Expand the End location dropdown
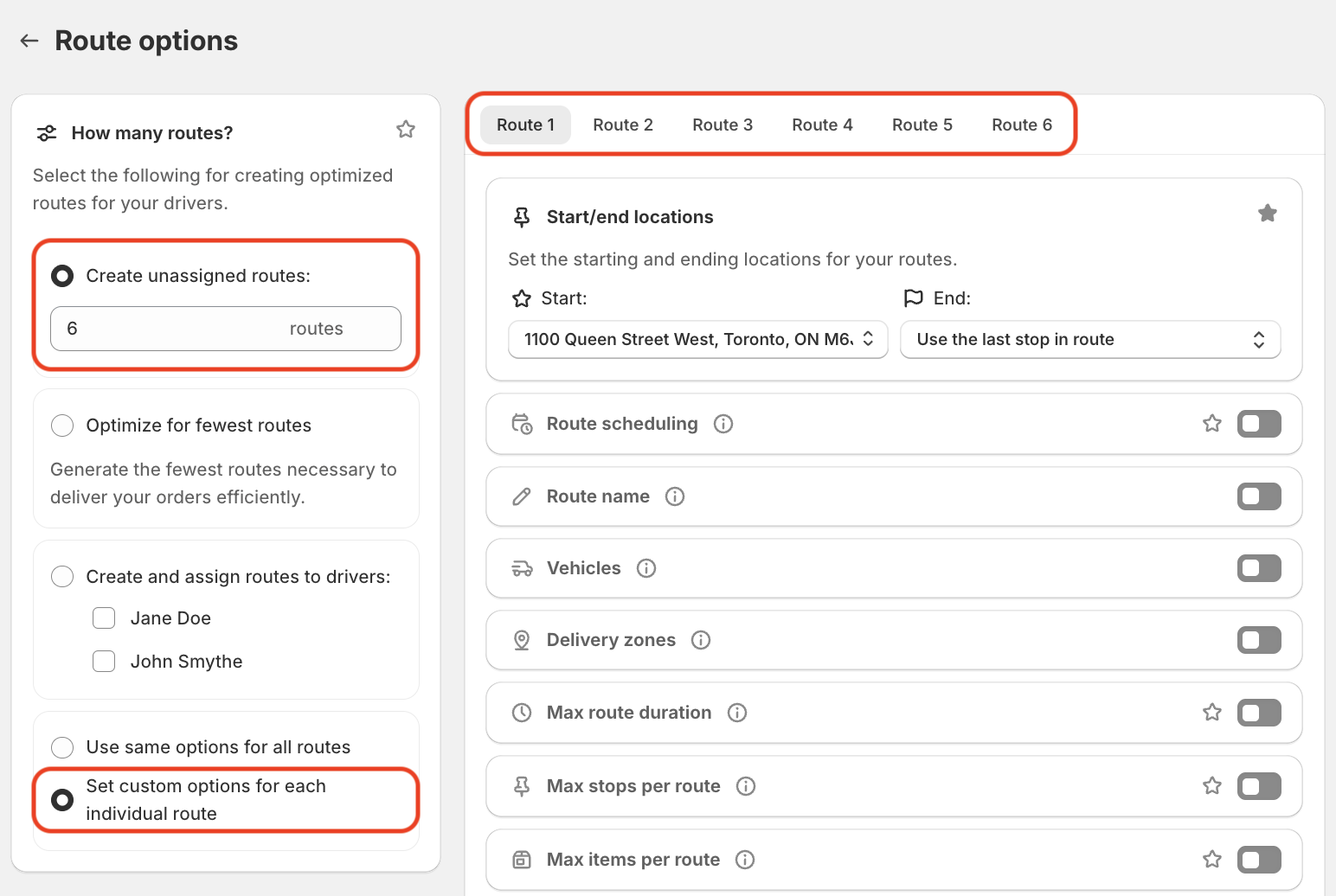 tap(1089, 340)
